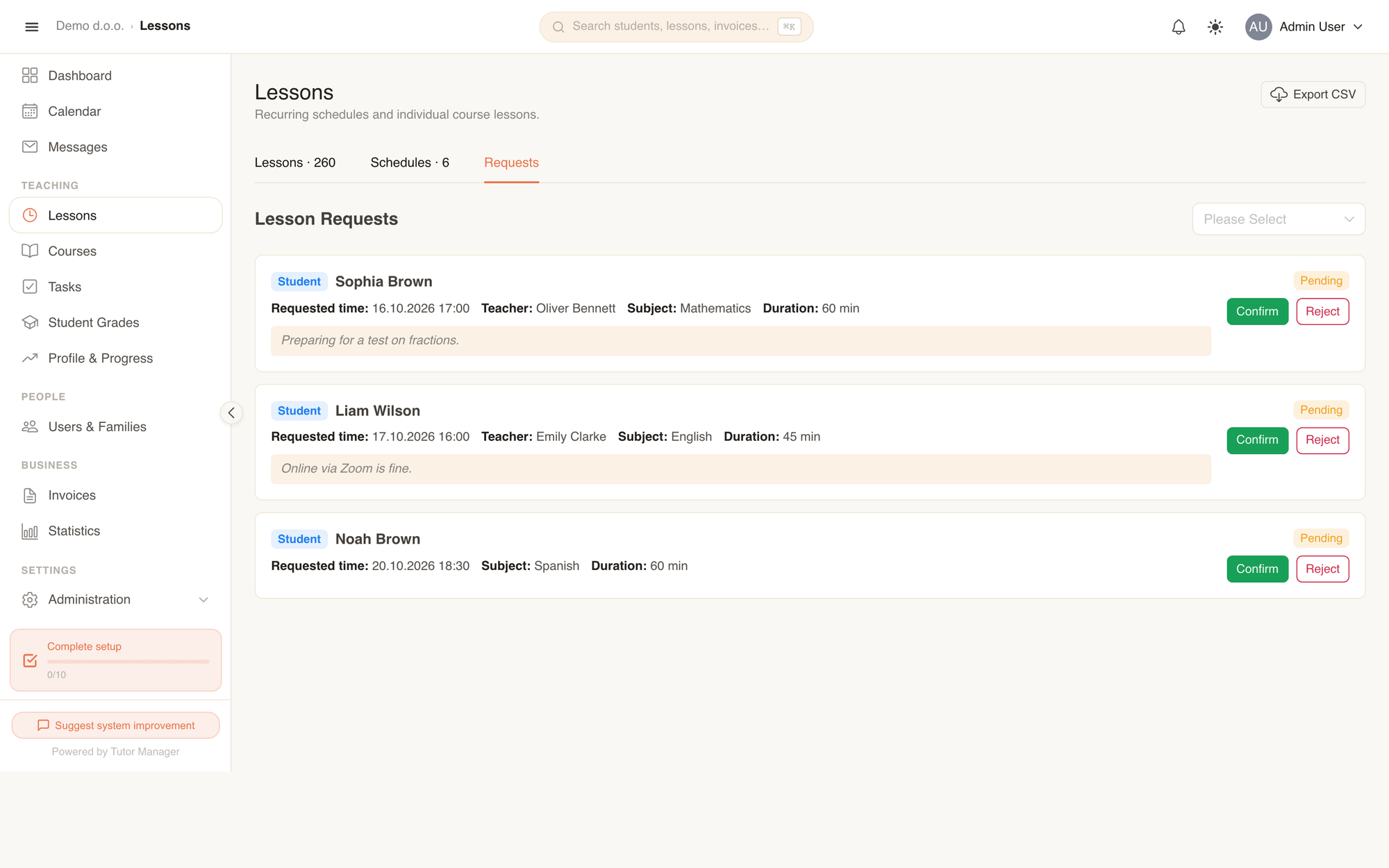
Task: Click Export CSV button
Action: point(1313,94)
